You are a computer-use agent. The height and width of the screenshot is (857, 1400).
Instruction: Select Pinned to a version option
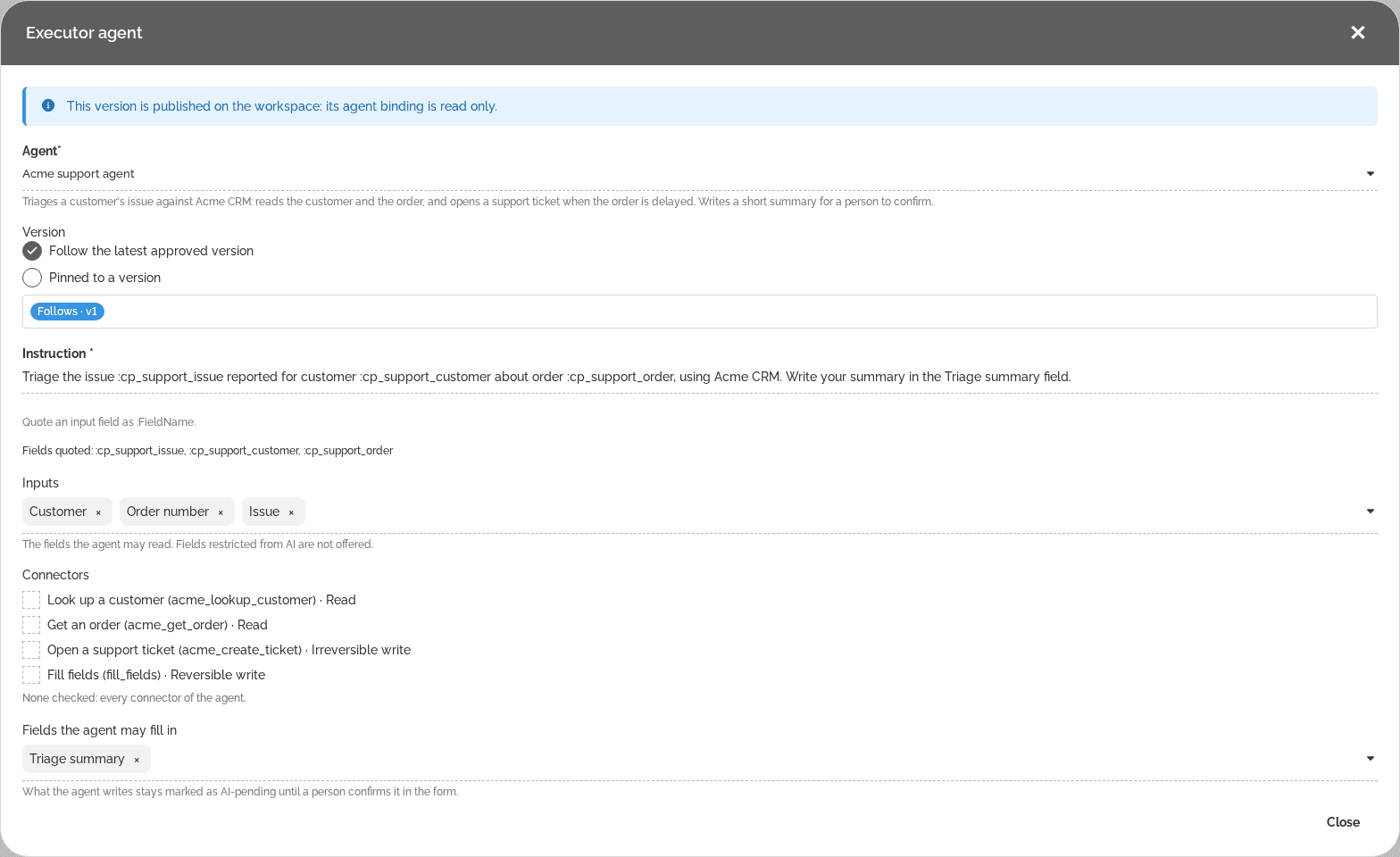pyautogui.click(x=32, y=278)
